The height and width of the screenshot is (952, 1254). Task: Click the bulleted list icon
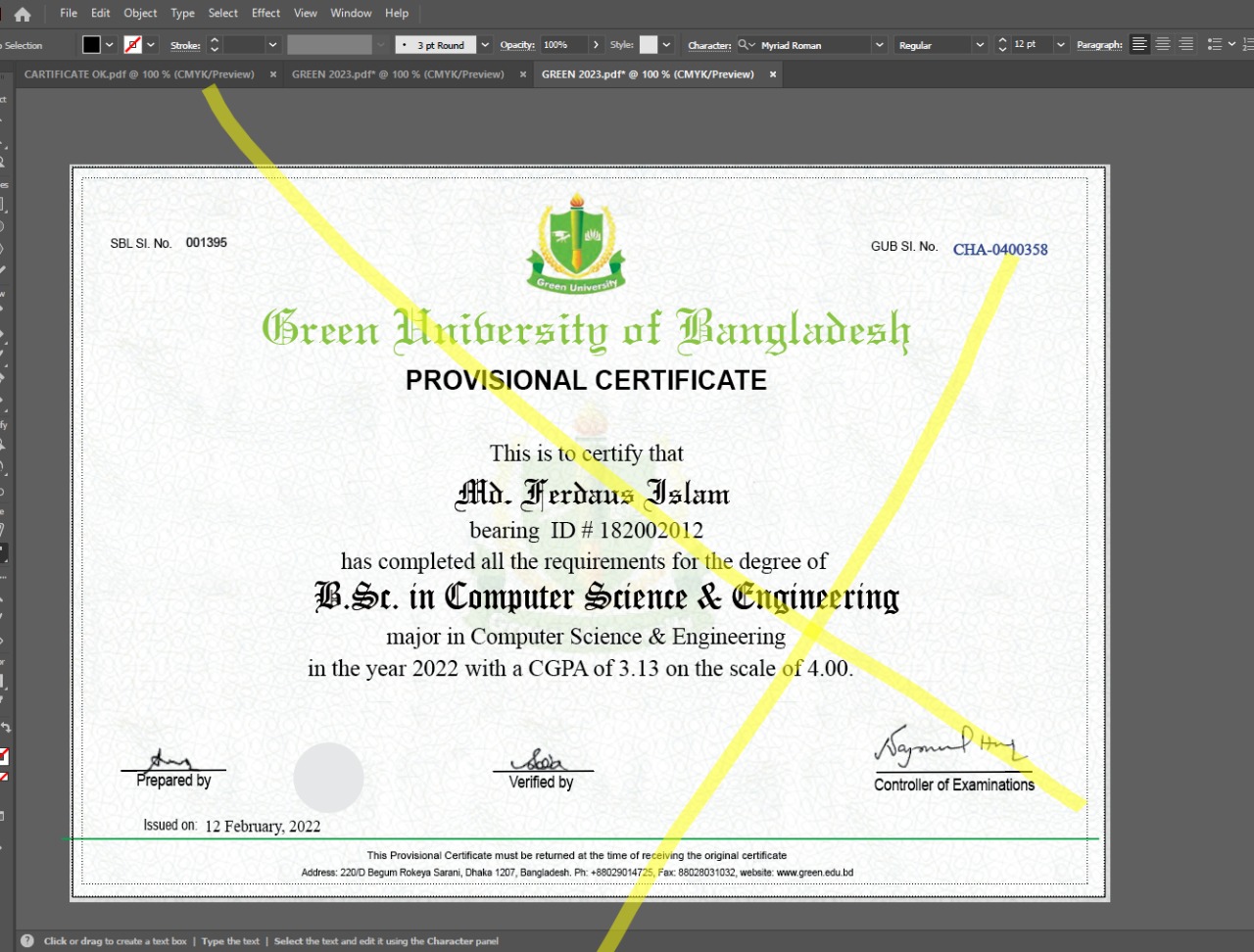[x=1215, y=45]
